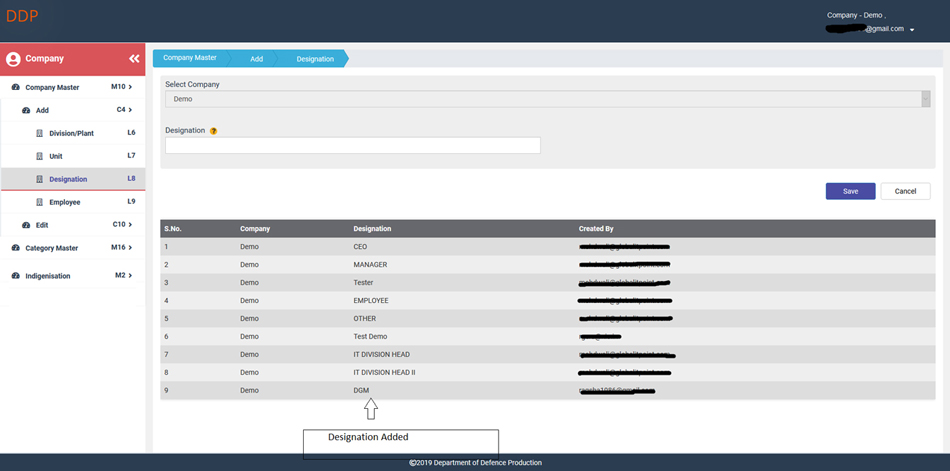The width and height of the screenshot is (950, 471).
Task: Select Designation in the sidebar menu
Action: [x=68, y=179]
